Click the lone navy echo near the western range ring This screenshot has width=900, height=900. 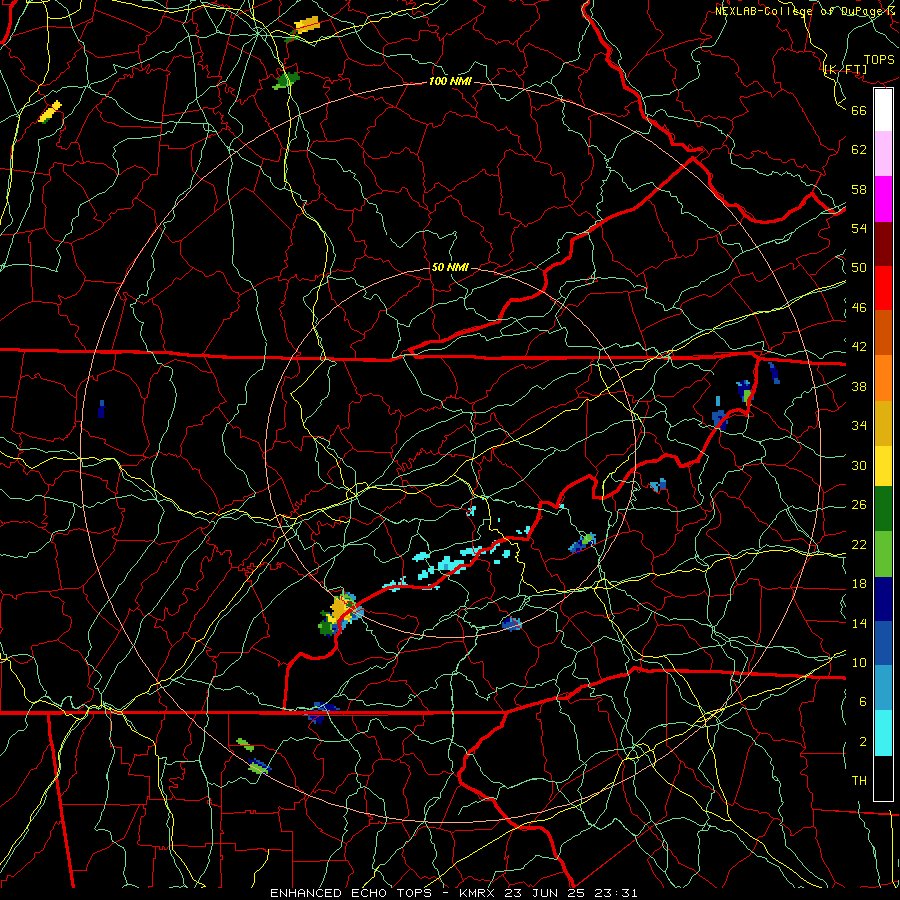tap(102, 409)
